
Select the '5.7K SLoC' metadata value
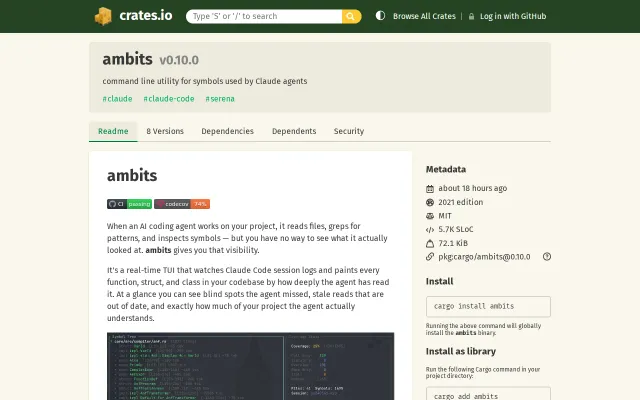[x=456, y=229]
